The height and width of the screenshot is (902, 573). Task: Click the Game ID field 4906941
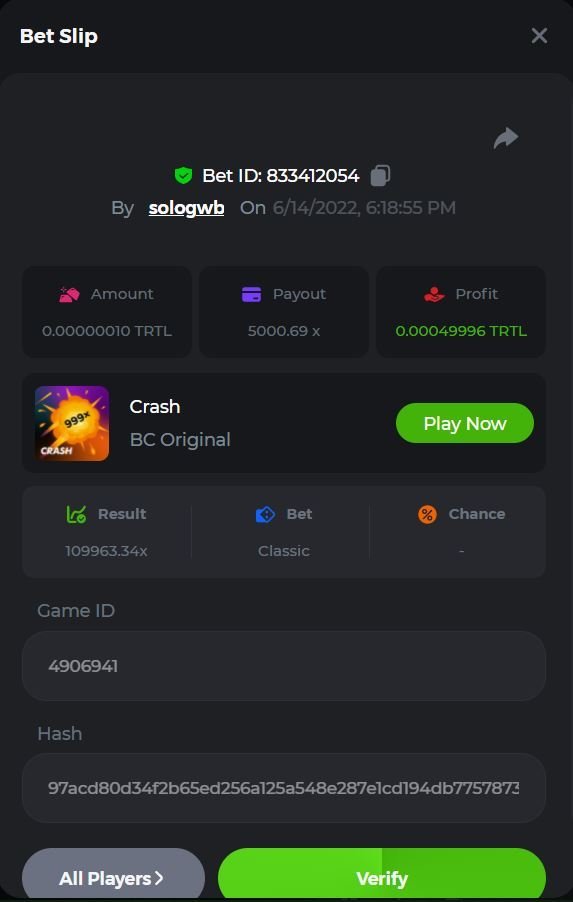click(284, 666)
